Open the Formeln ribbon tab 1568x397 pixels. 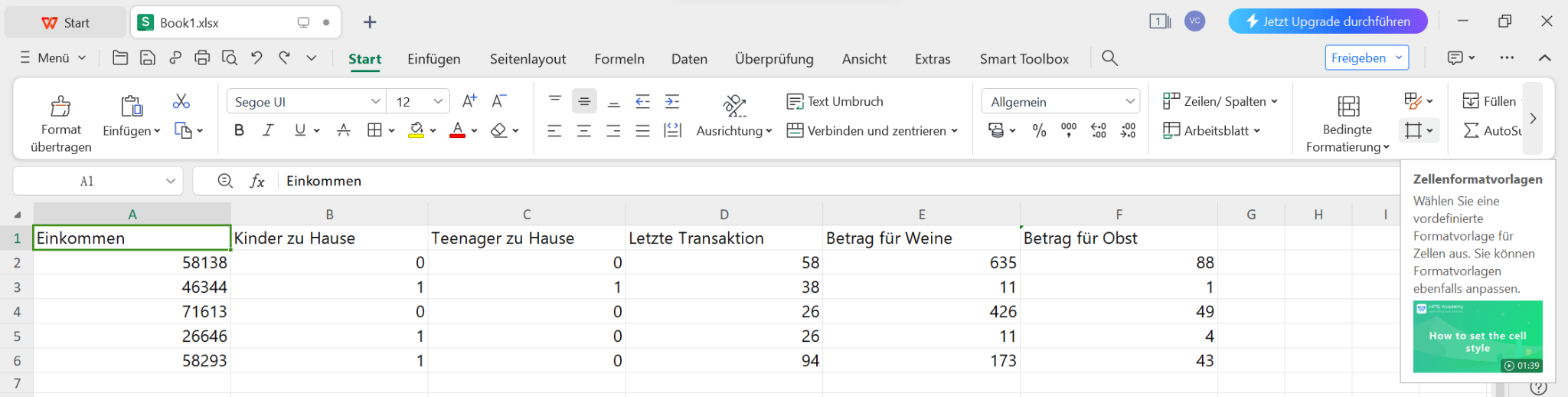pyautogui.click(x=619, y=59)
